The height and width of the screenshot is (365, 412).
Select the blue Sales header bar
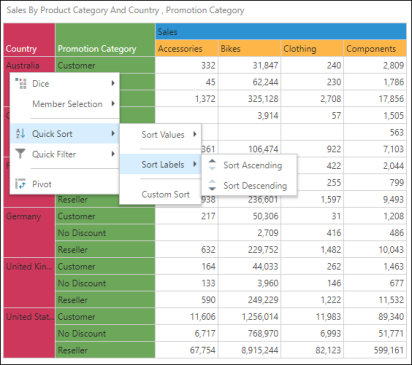281,32
